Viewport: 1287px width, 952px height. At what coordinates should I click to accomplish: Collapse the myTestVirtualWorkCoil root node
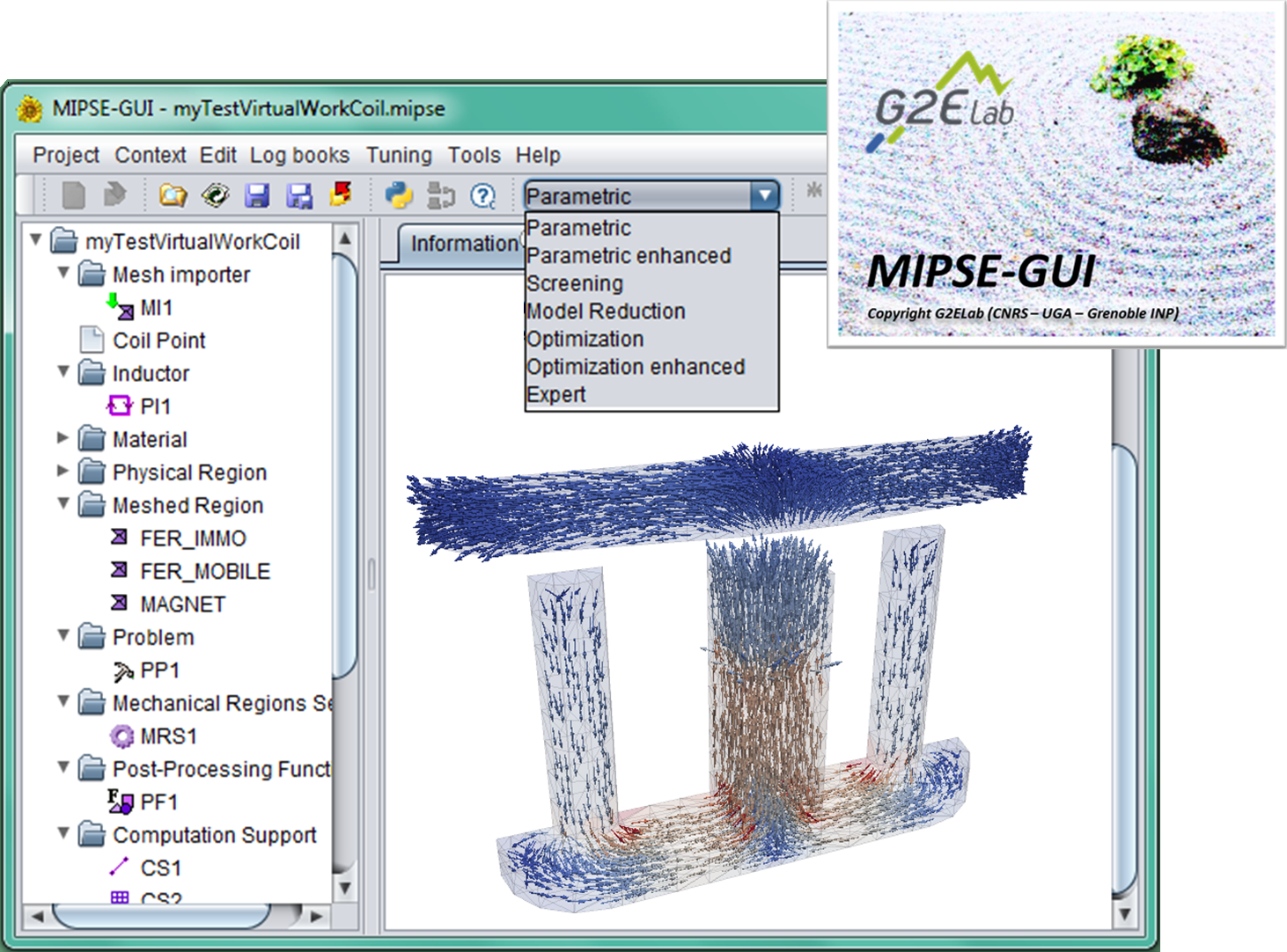point(35,239)
